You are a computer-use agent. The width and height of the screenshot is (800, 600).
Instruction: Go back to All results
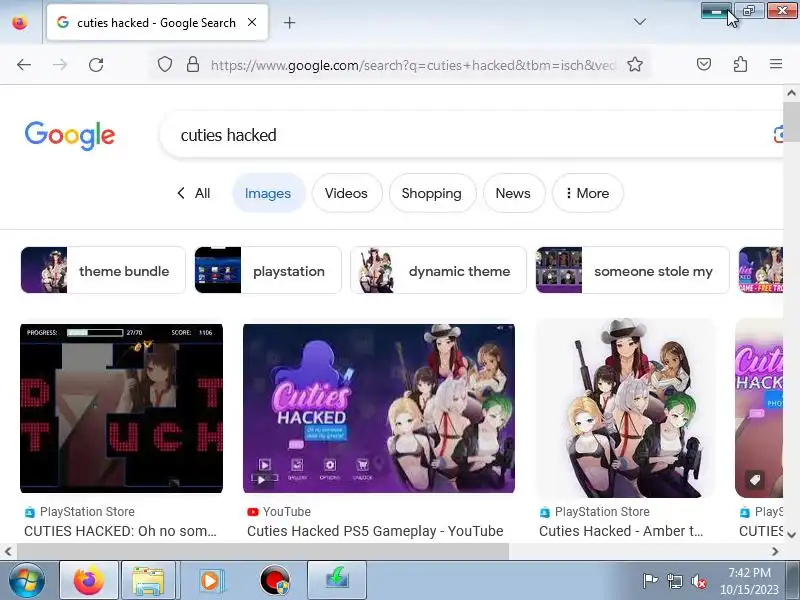point(194,193)
